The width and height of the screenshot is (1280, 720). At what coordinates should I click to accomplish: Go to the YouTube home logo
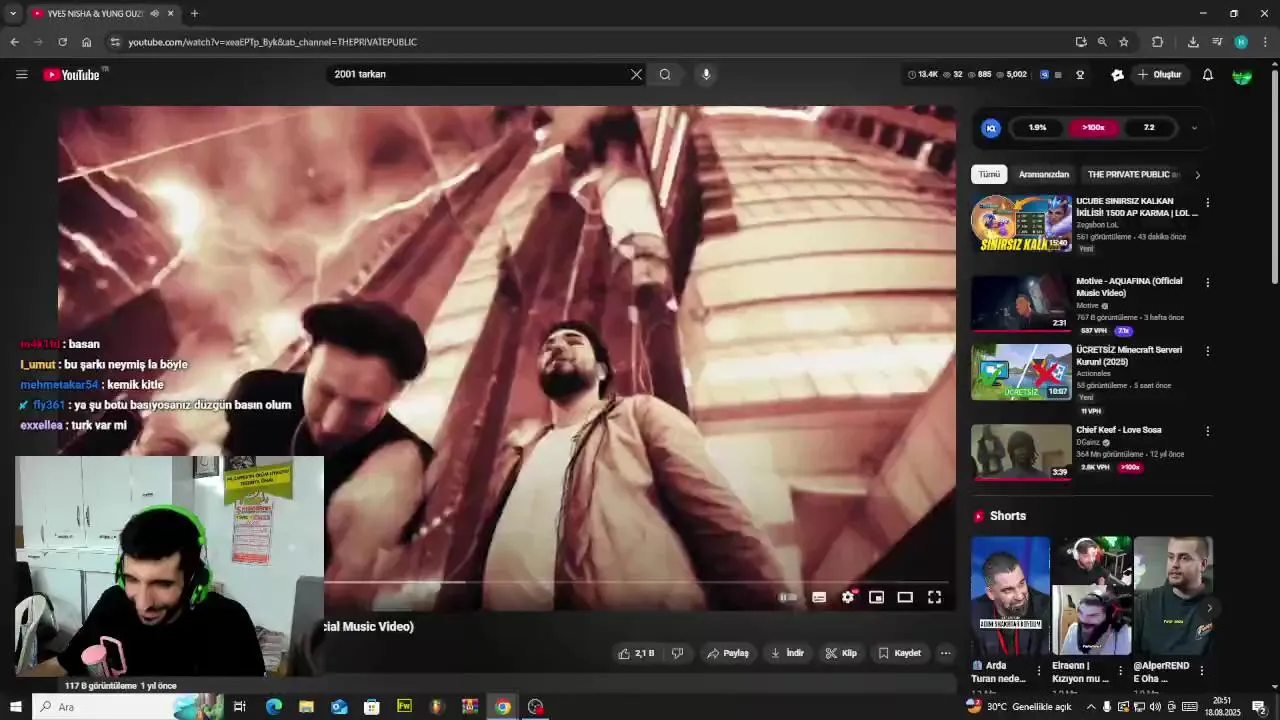72,74
